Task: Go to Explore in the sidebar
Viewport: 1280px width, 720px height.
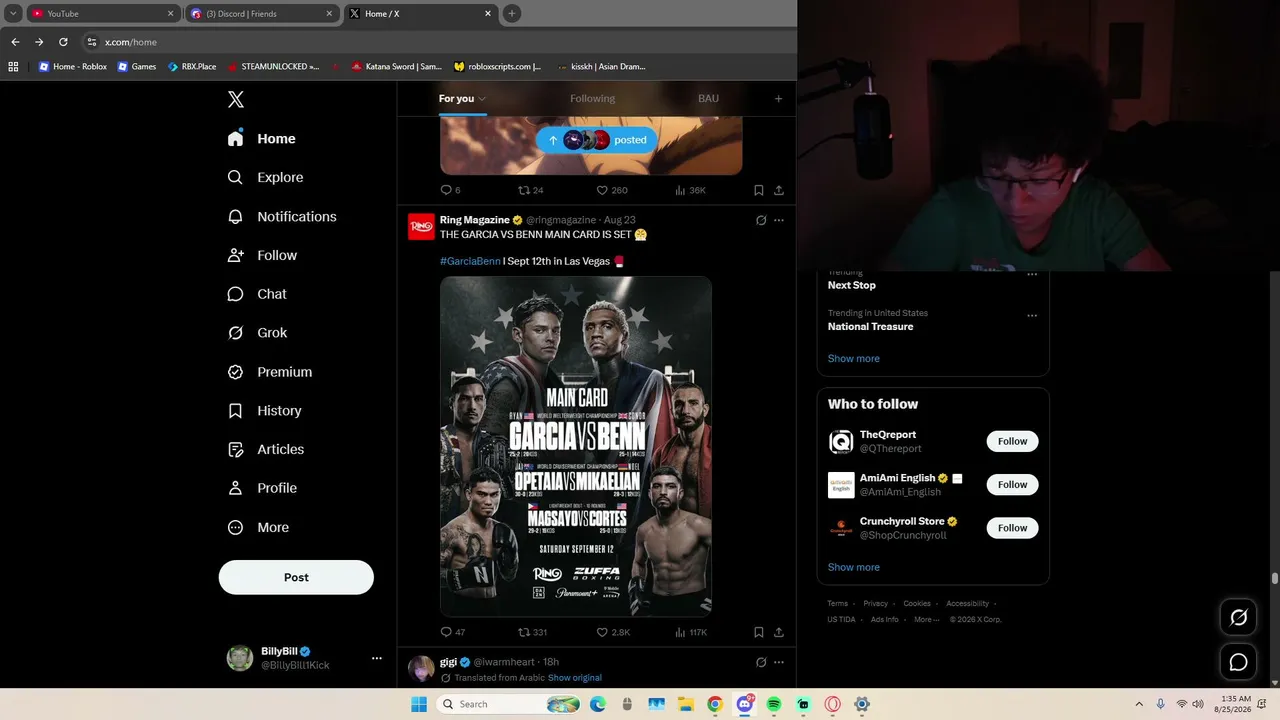Action: (266, 177)
